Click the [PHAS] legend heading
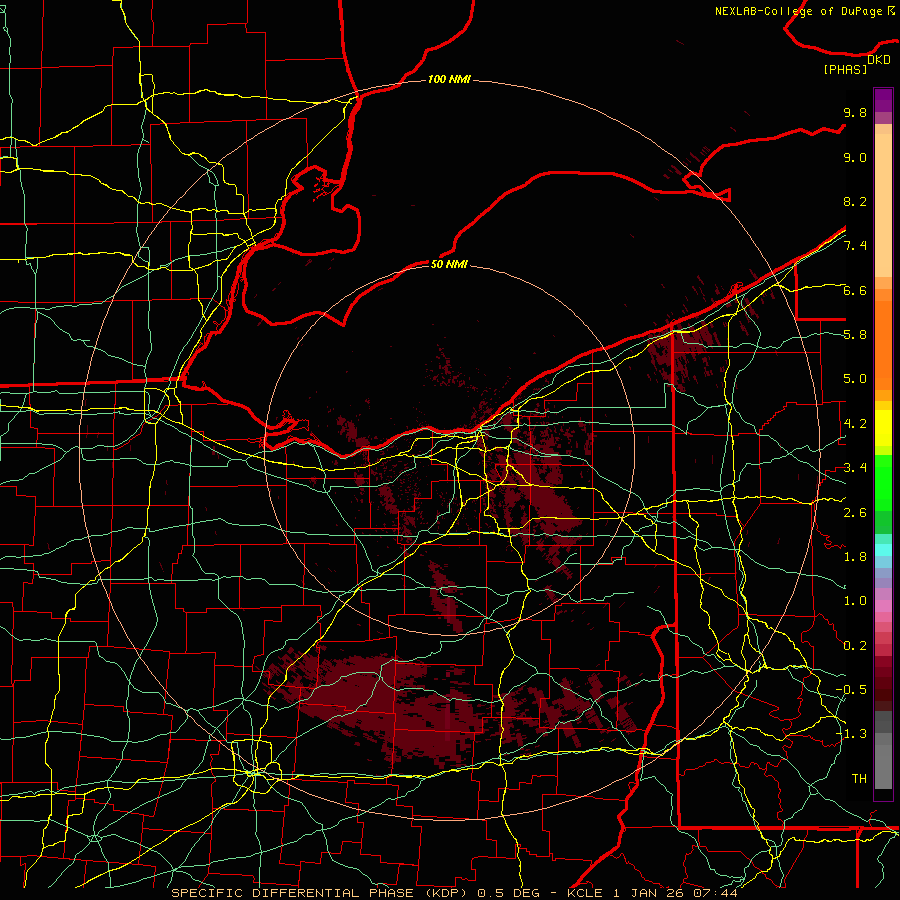Image resolution: width=900 pixels, height=900 pixels. (x=845, y=69)
